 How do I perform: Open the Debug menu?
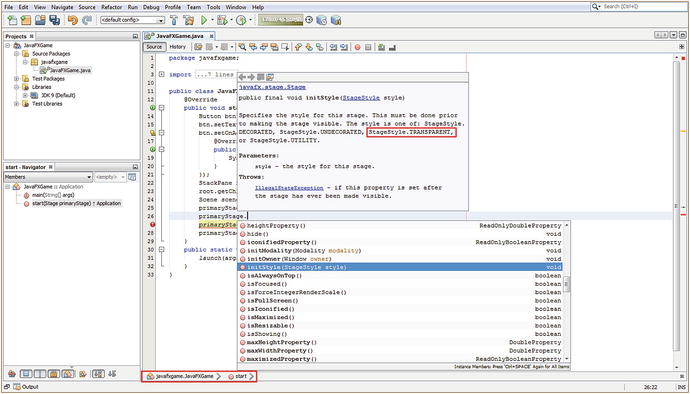click(151, 7)
